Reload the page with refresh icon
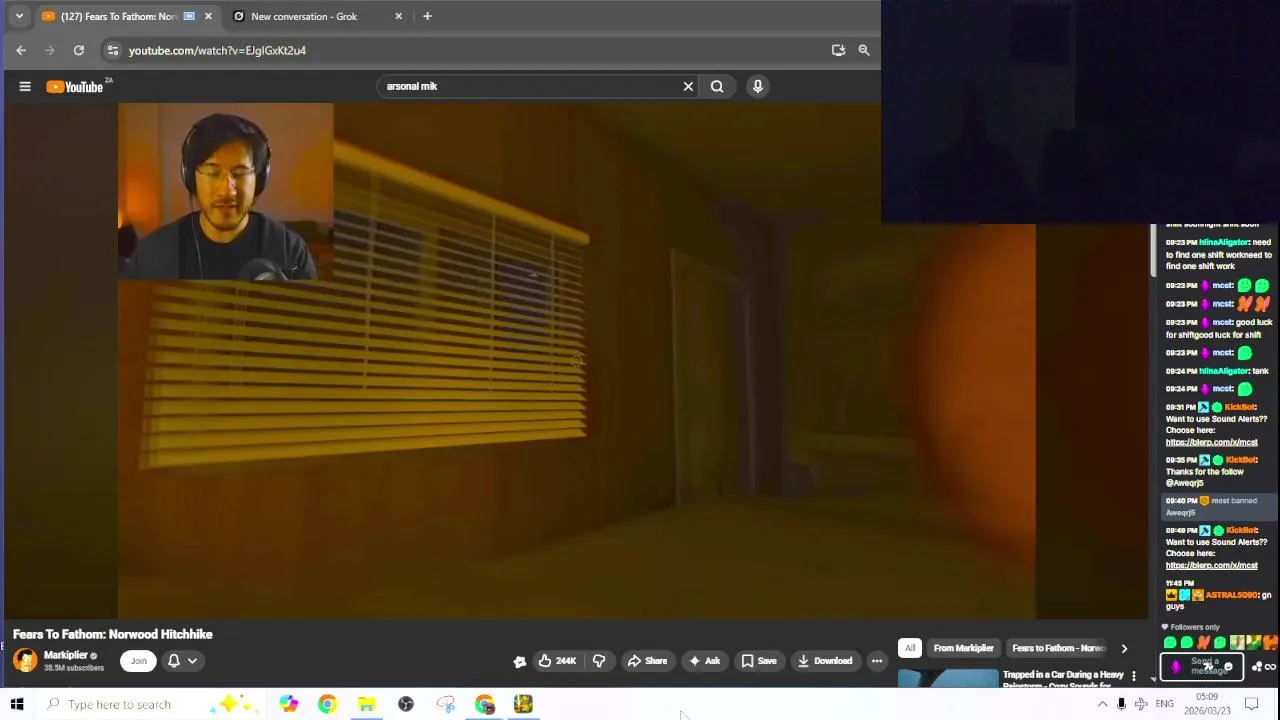 79,50
